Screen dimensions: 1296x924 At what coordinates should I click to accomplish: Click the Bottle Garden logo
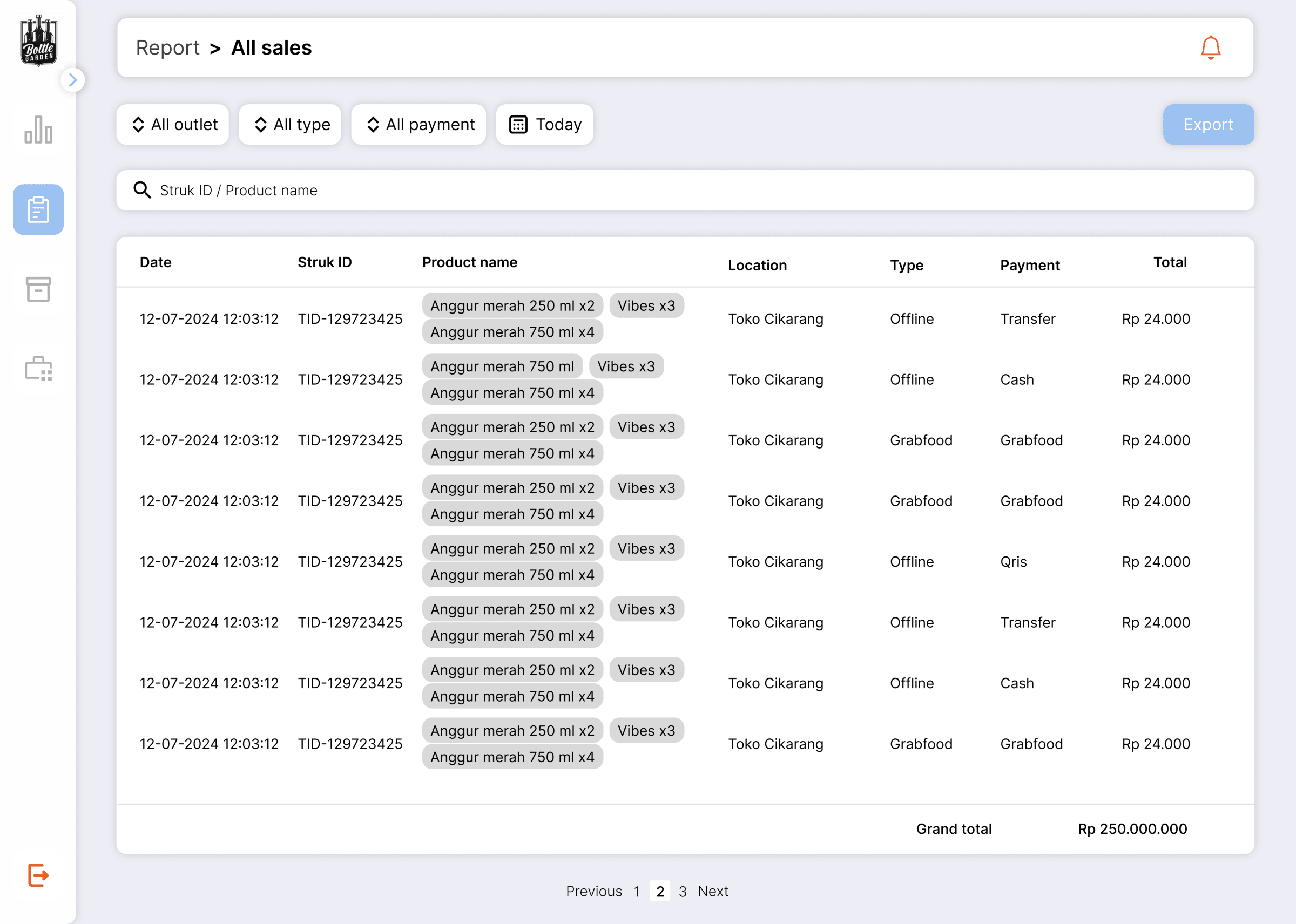tap(39, 41)
